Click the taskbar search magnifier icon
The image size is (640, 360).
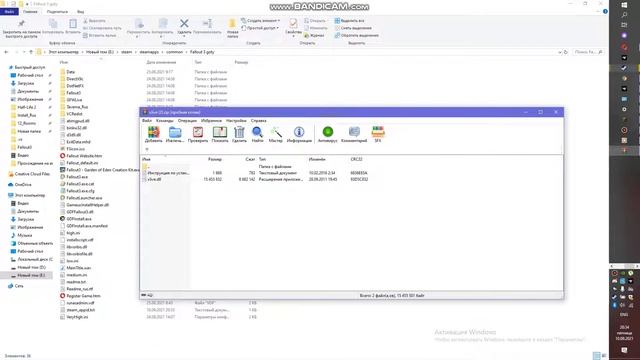pyautogui.click(x=624, y=15)
